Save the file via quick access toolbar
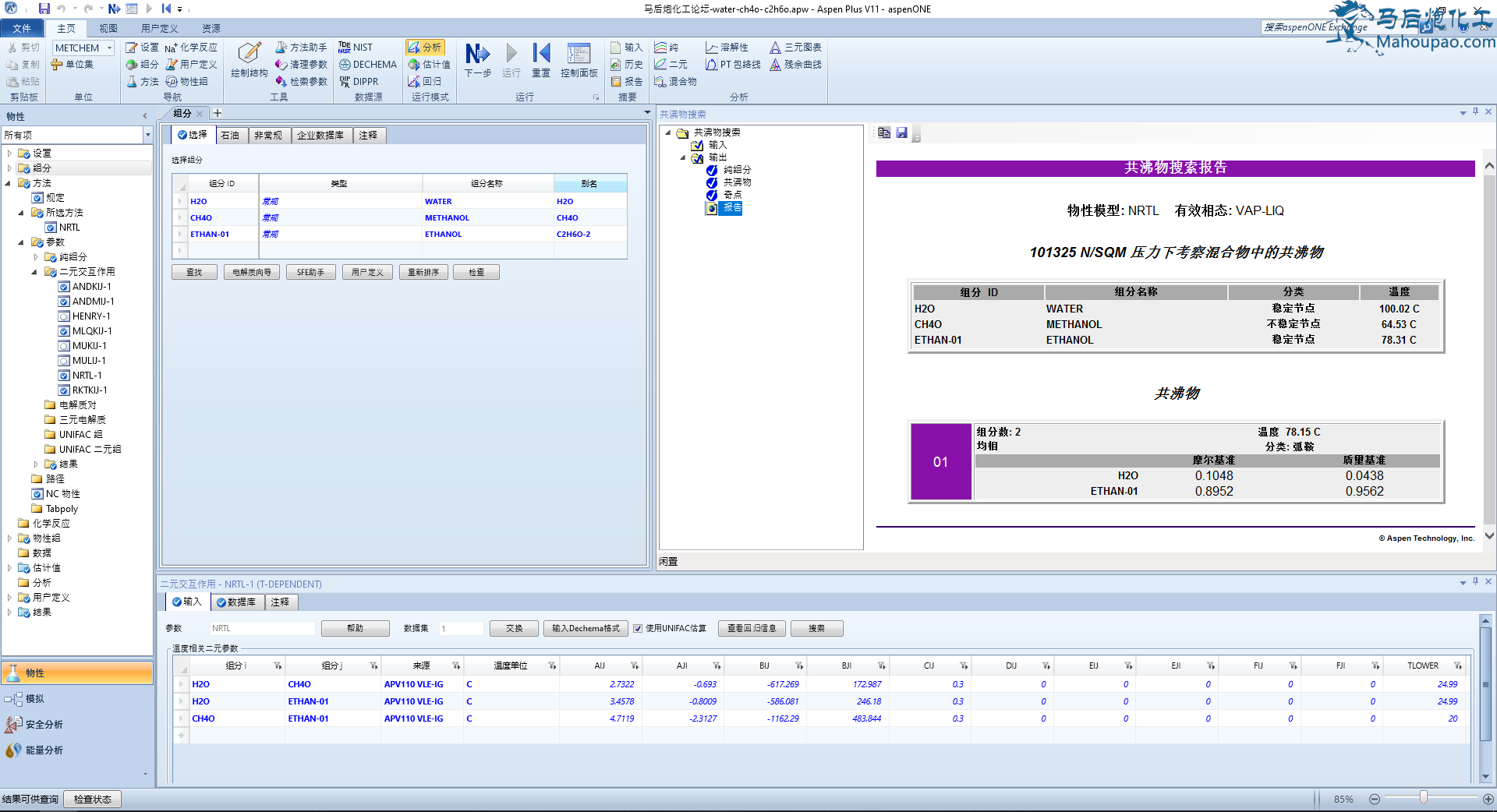 (x=44, y=9)
